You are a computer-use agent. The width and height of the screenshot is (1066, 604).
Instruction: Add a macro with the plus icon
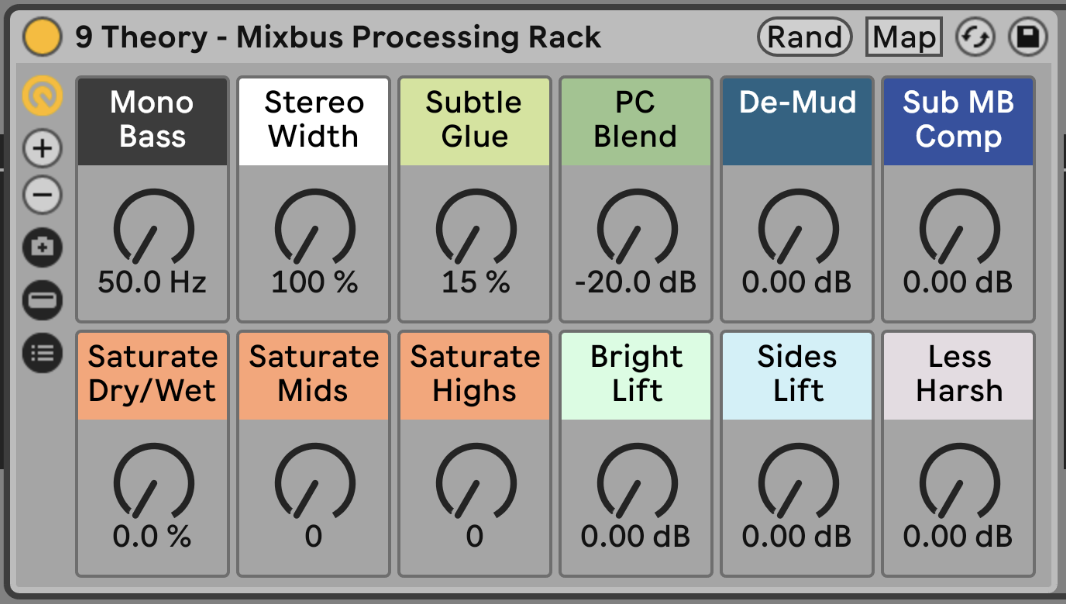click(42, 148)
